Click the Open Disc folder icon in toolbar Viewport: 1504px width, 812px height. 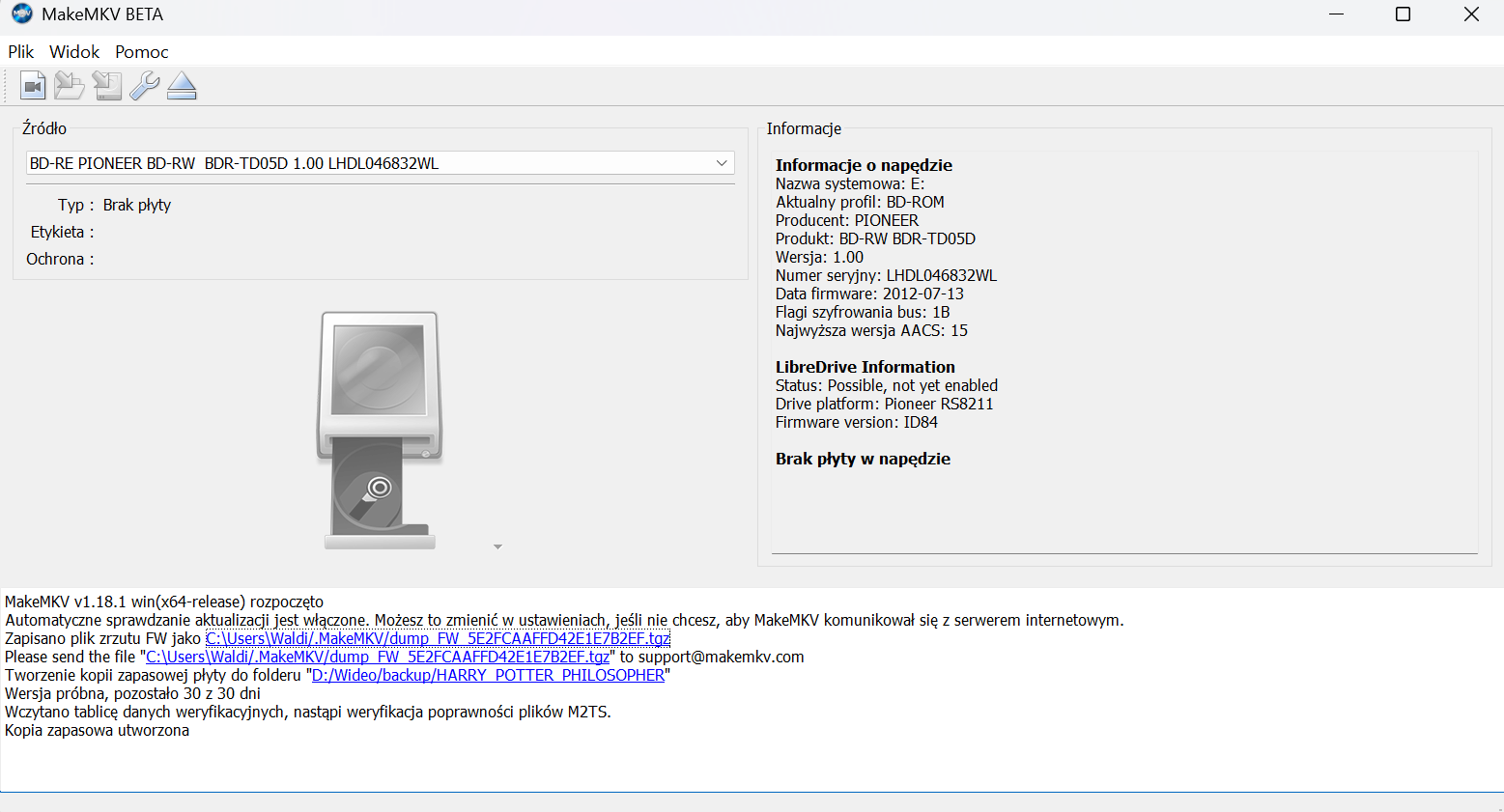click(69, 87)
